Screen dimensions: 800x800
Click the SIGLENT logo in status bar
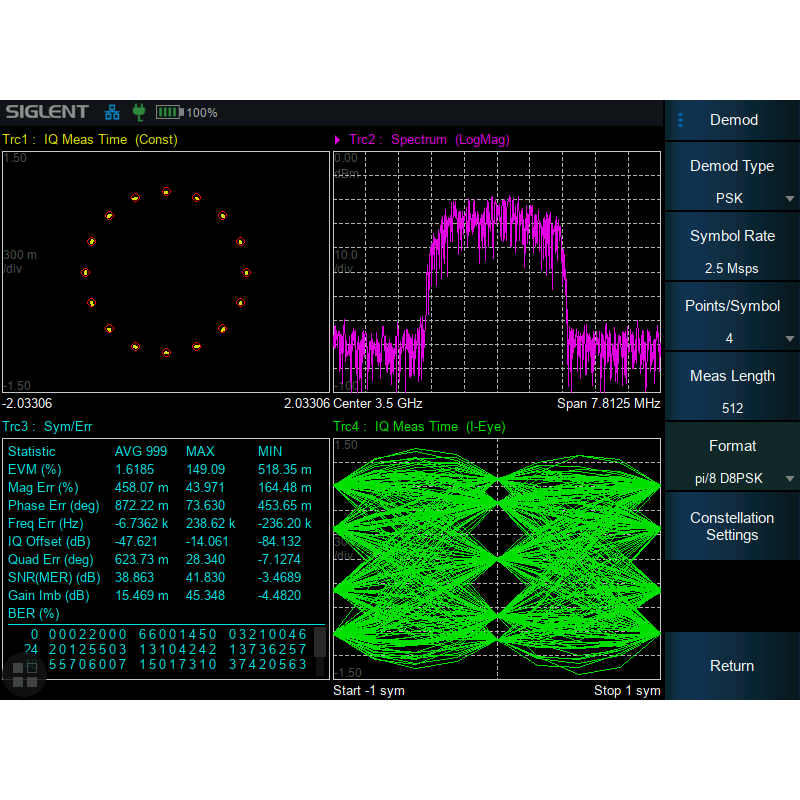(x=47, y=112)
